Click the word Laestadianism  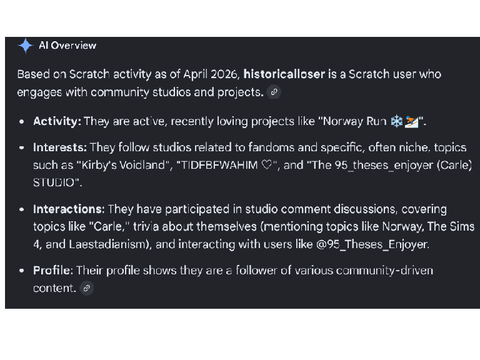pos(107,244)
